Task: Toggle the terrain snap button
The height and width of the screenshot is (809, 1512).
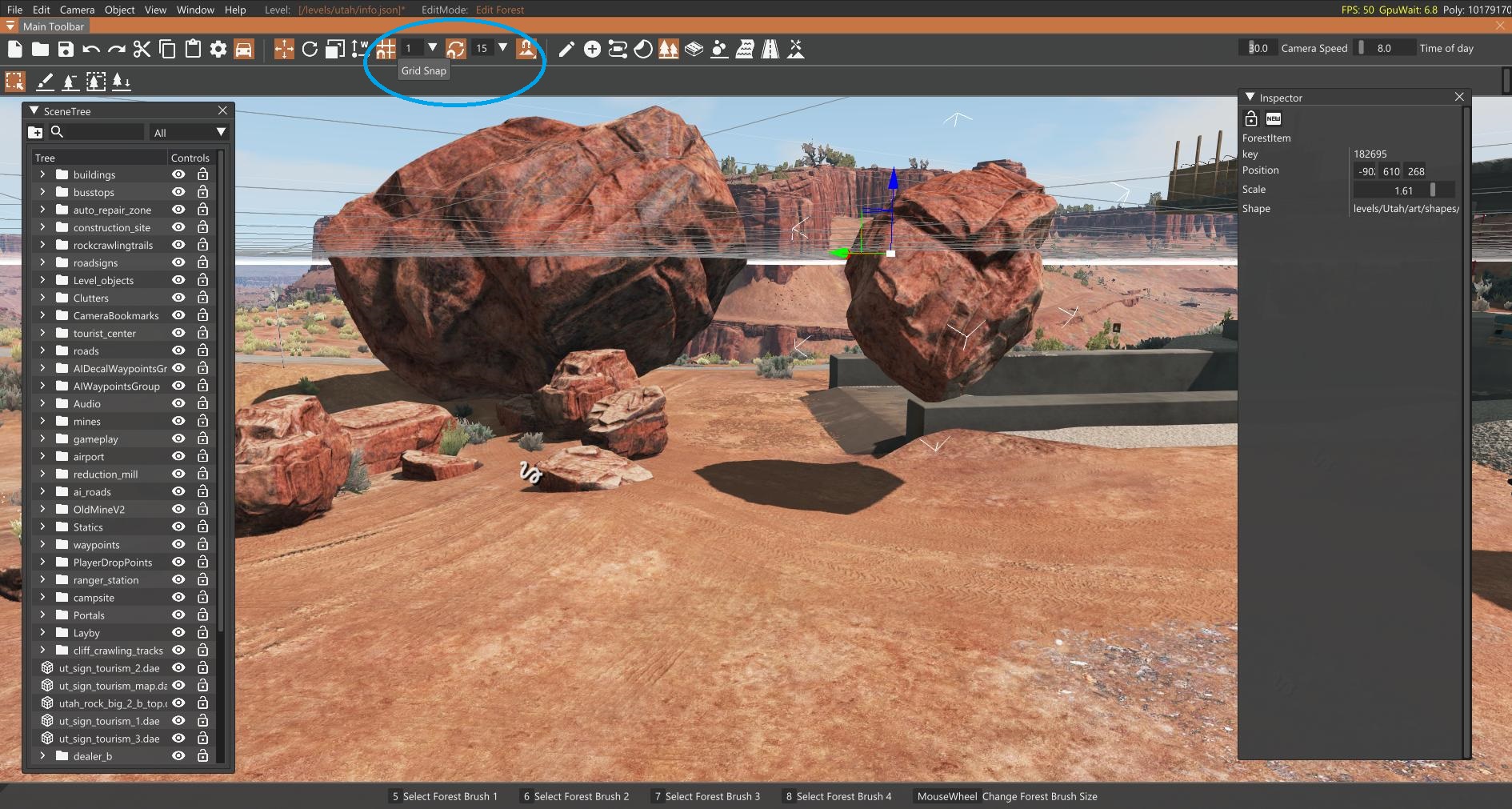Action: (526, 49)
